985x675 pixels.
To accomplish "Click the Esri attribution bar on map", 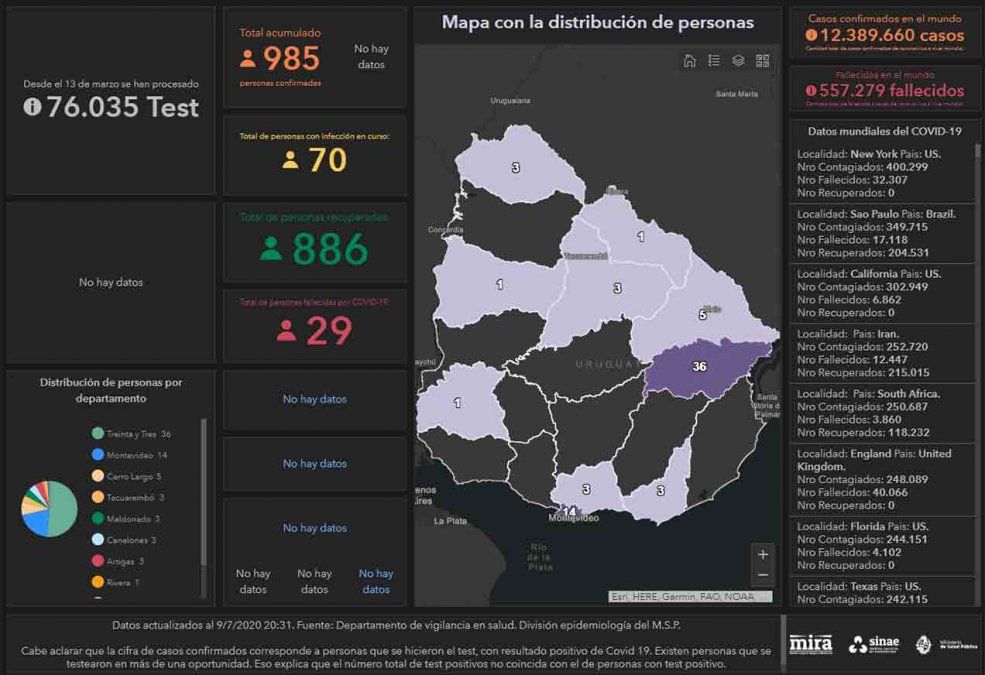I will [690, 597].
